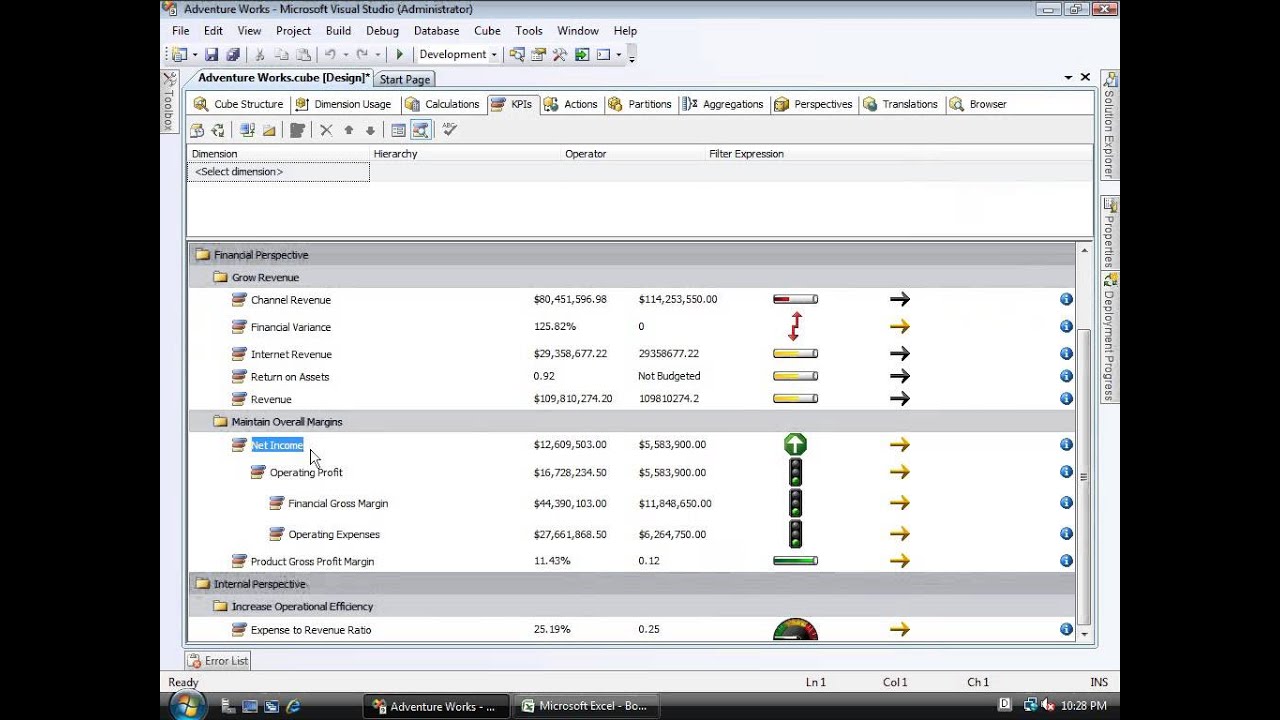
Task: Click the traffic light status for Operating Profit
Action: click(795, 472)
